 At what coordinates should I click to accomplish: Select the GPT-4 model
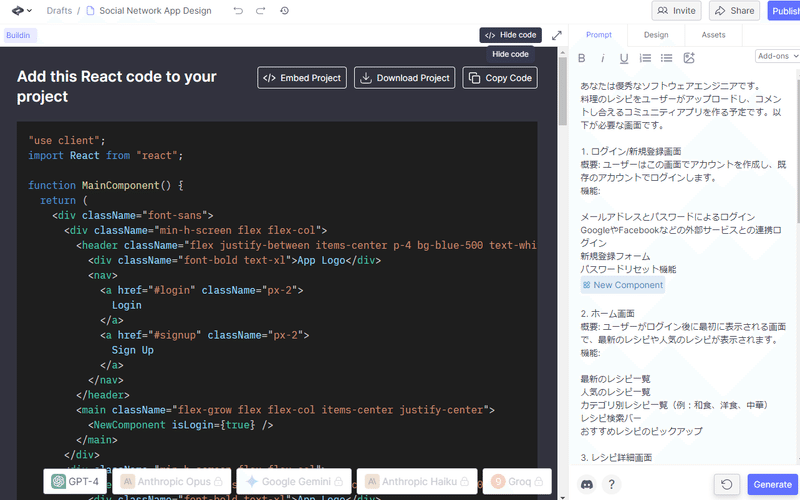(x=75, y=481)
